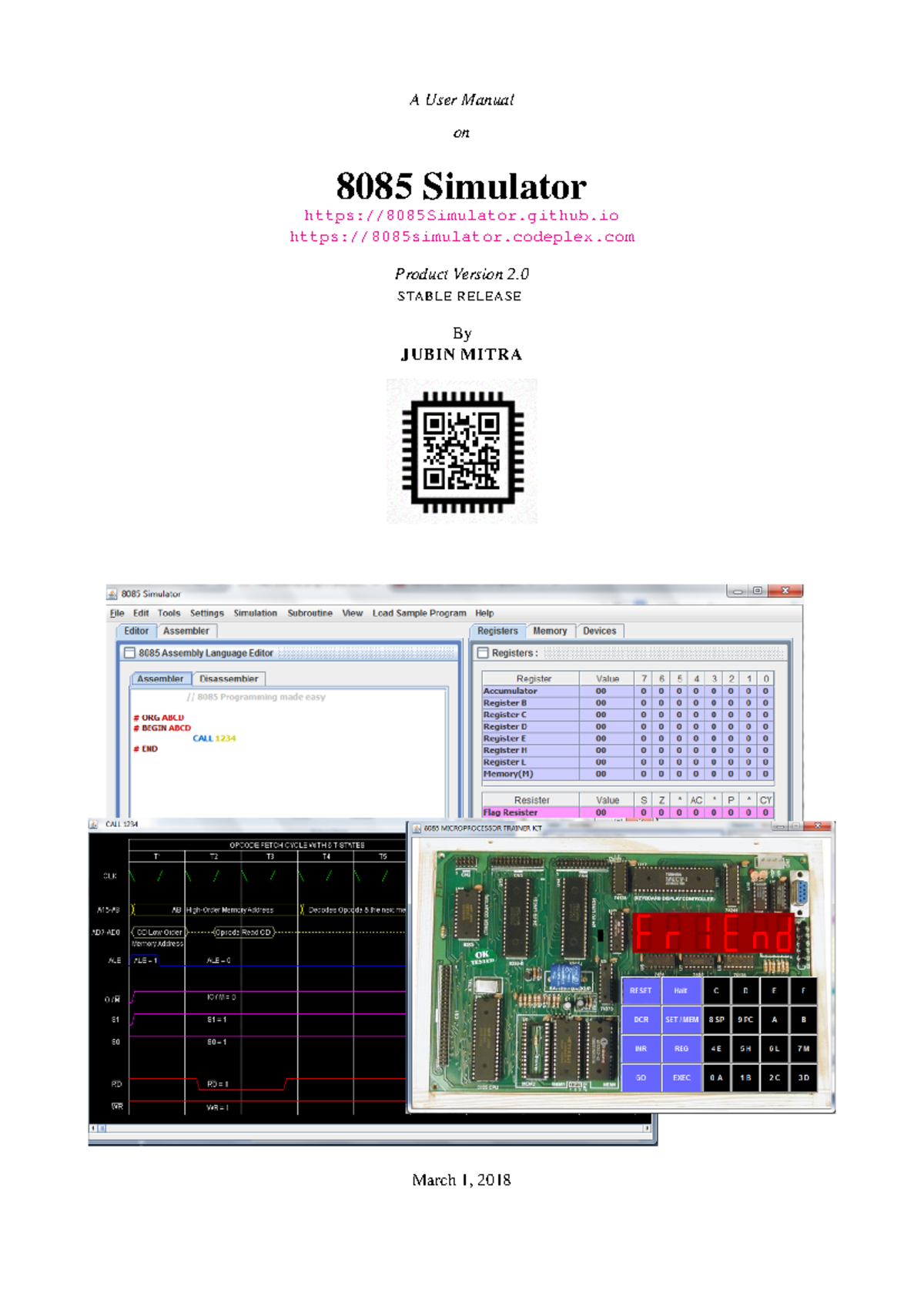Open the 8085Simulator.github.io link
The height and width of the screenshot is (1306, 924).
coord(461,216)
